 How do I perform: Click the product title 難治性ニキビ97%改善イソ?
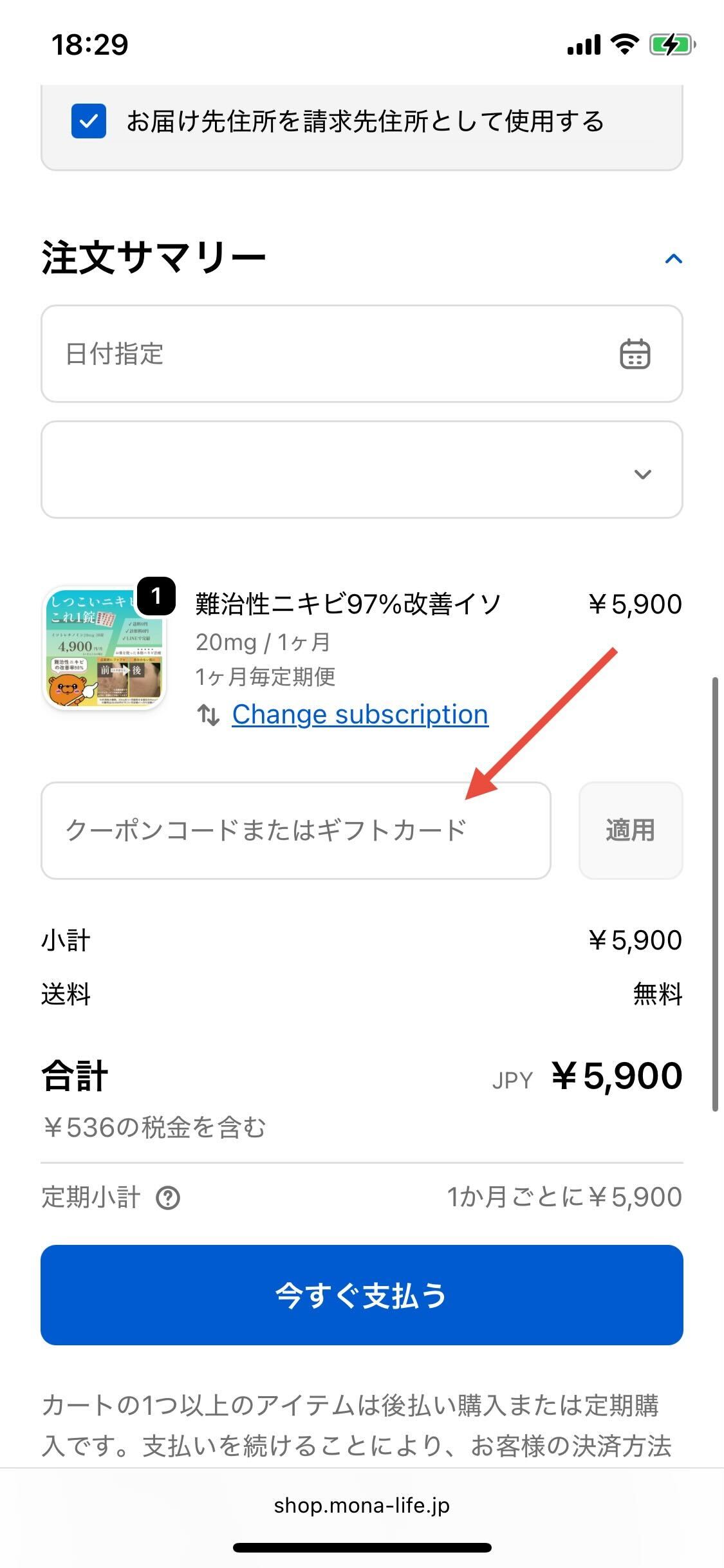pos(348,604)
